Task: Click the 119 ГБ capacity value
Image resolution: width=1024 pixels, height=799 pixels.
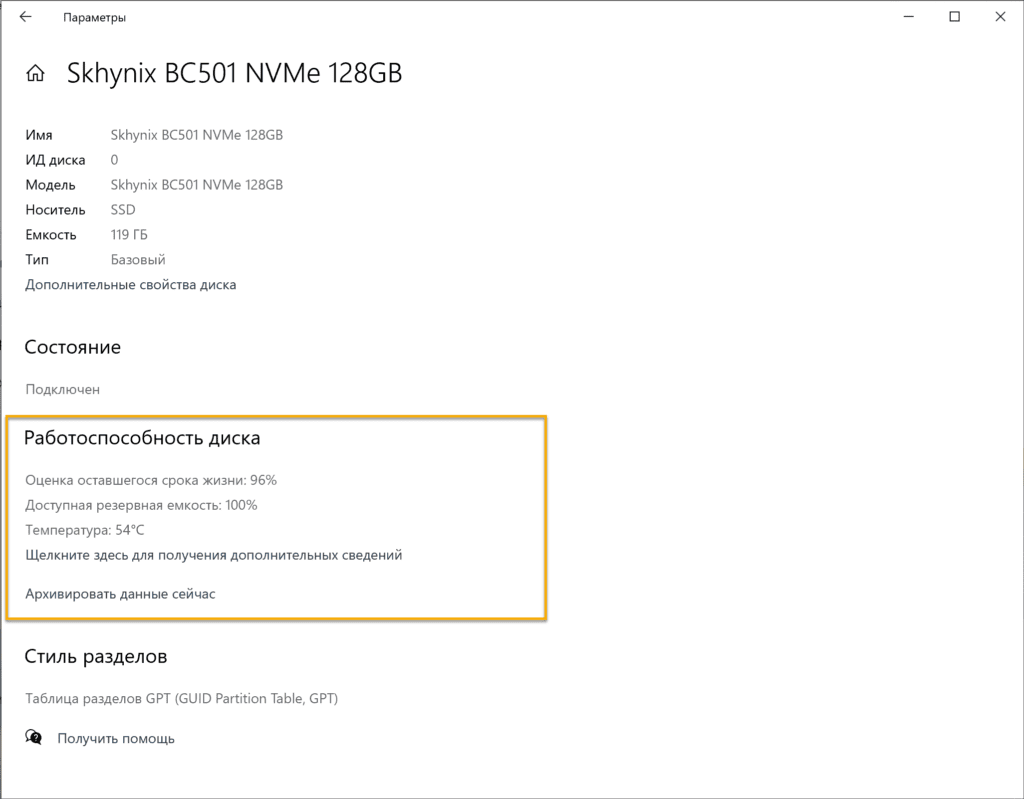Action: point(129,235)
